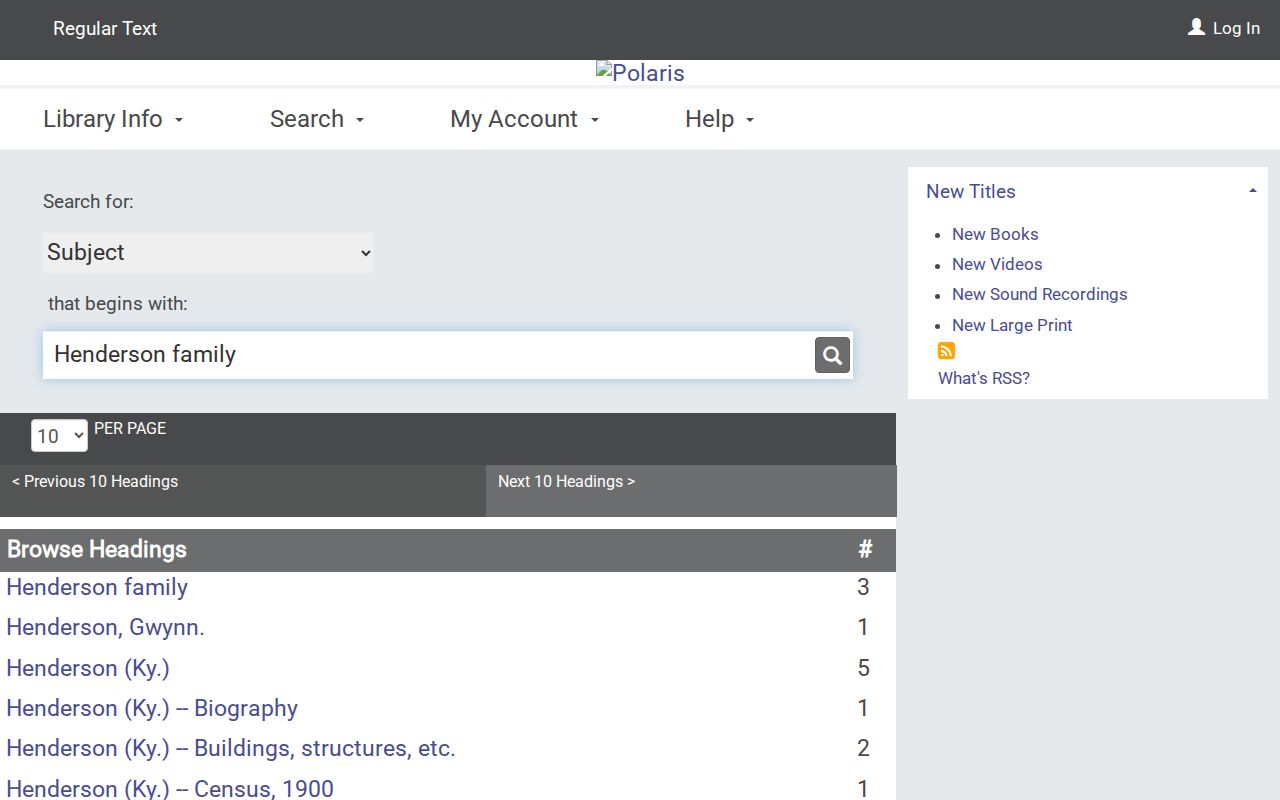The width and height of the screenshot is (1280, 800).
Task: Click the 'Search for:' label
Action: (x=88, y=201)
